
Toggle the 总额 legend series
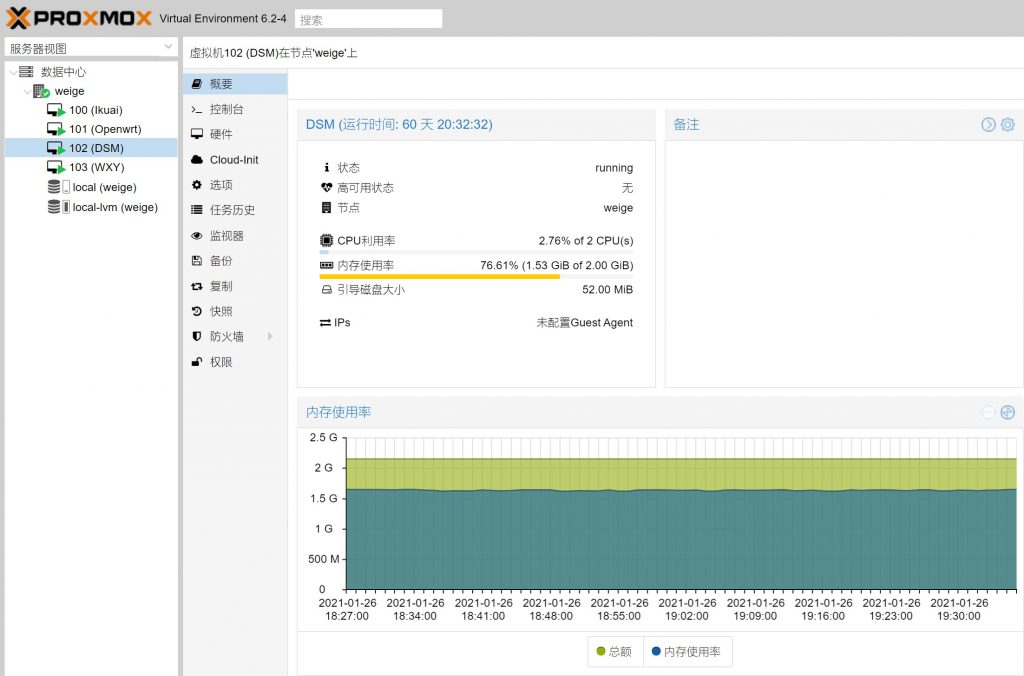(x=614, y=651)
